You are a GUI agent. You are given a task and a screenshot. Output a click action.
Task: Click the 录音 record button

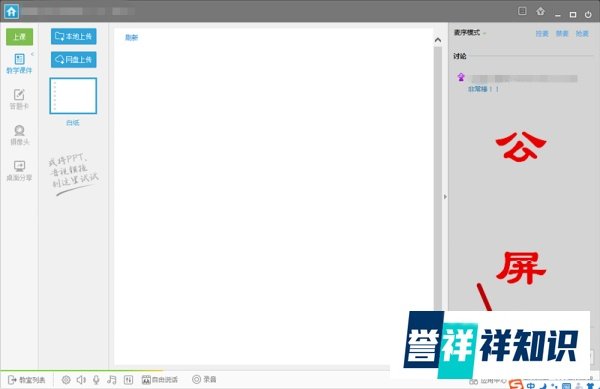pos(204,379)
